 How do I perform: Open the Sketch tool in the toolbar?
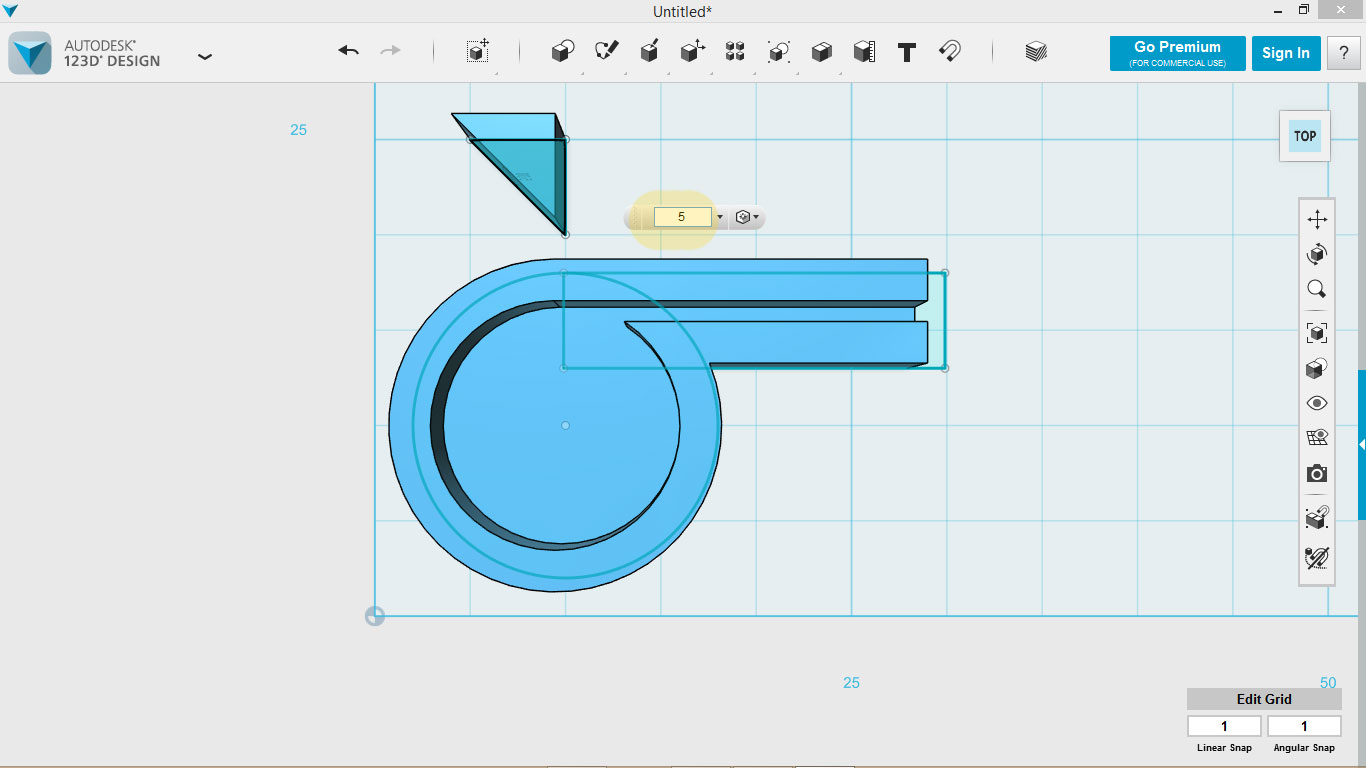coord(604,53)
